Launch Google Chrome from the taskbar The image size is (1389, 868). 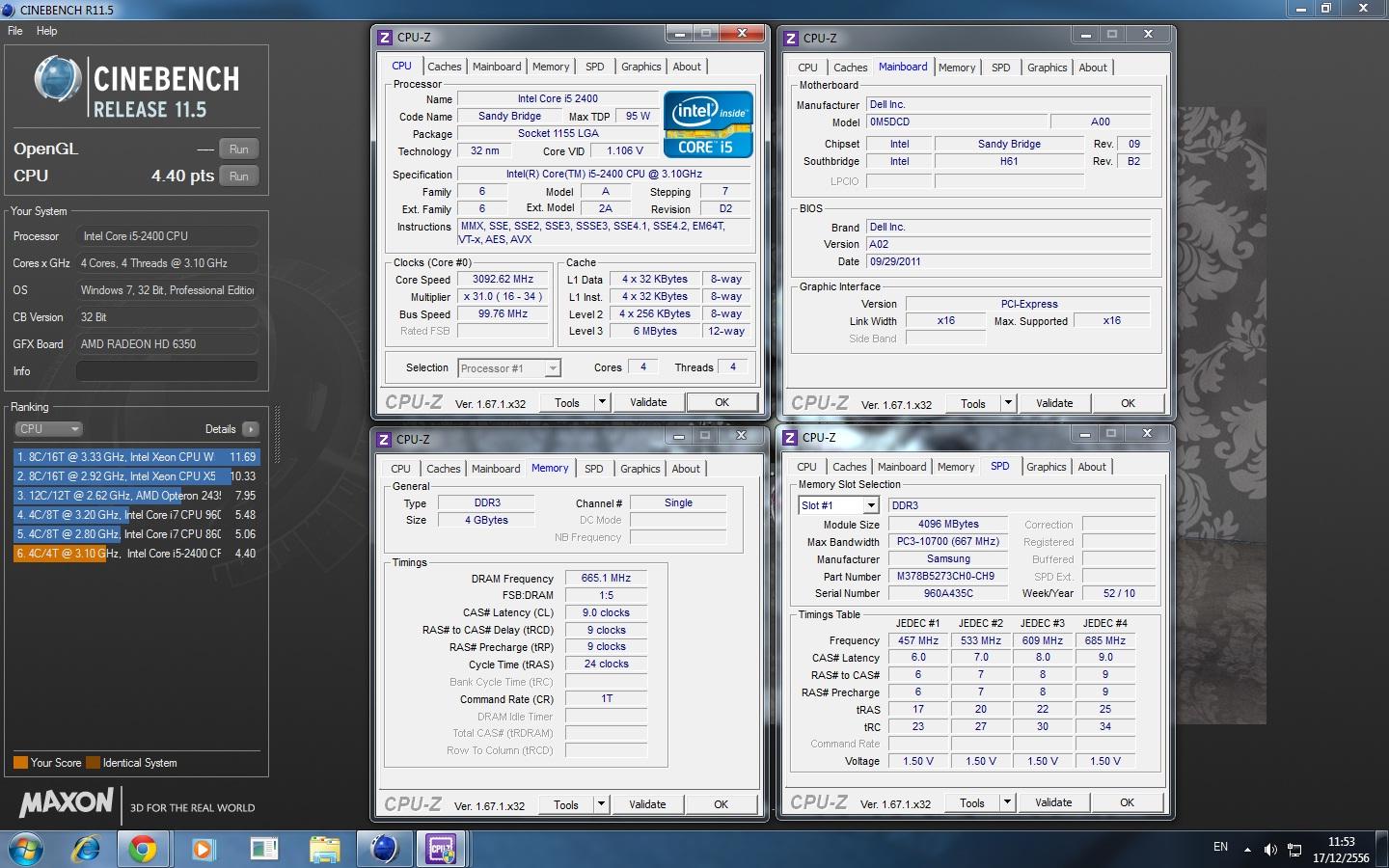144,849
